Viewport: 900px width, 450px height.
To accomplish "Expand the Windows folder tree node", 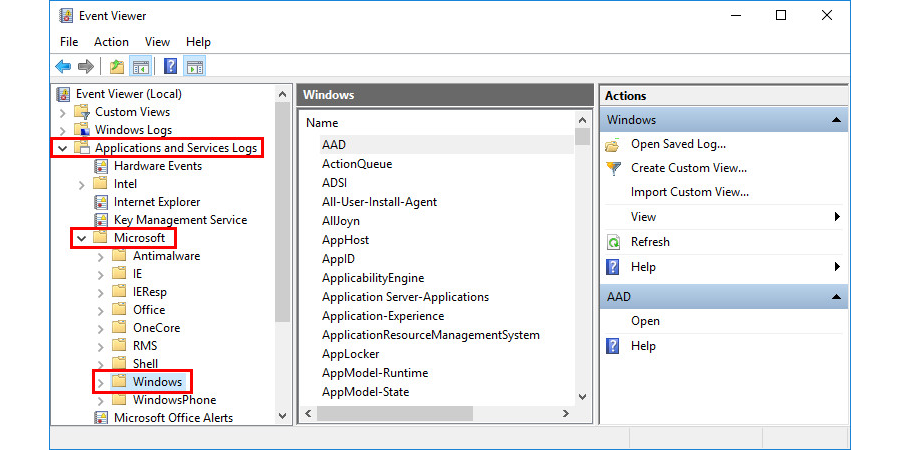I will click(x=100, y=382).
